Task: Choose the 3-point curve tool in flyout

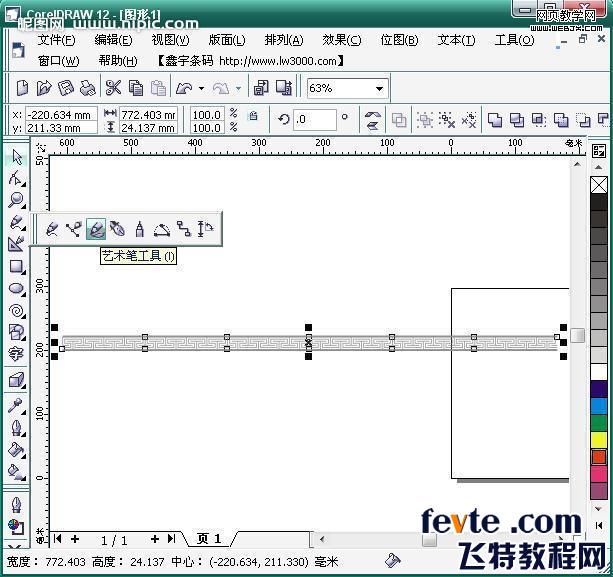Action: [x=161, y=229]
